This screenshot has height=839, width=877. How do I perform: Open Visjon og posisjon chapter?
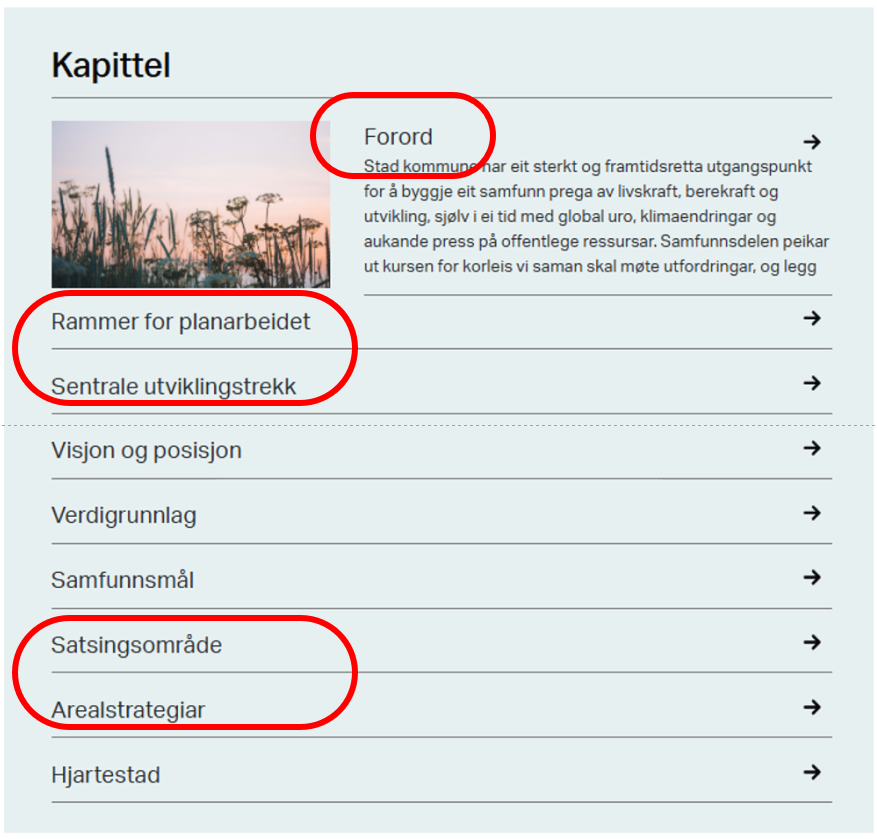tap(146, 451)
